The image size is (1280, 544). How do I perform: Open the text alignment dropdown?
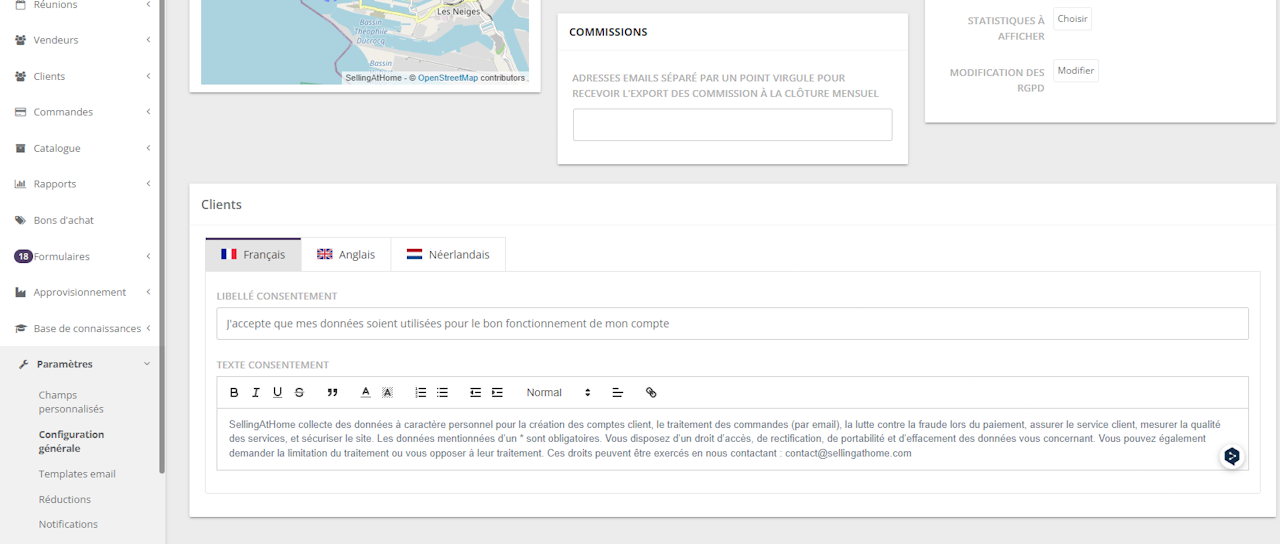point(617,393)
